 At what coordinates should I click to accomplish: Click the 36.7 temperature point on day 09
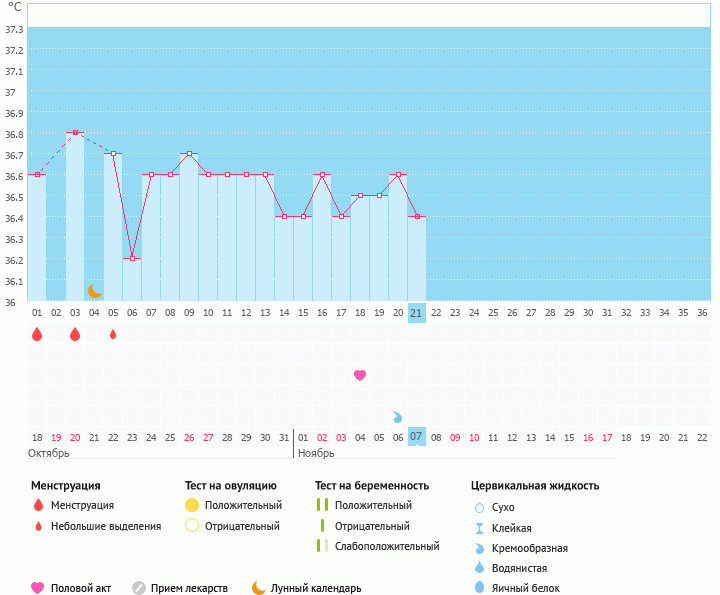189,153
